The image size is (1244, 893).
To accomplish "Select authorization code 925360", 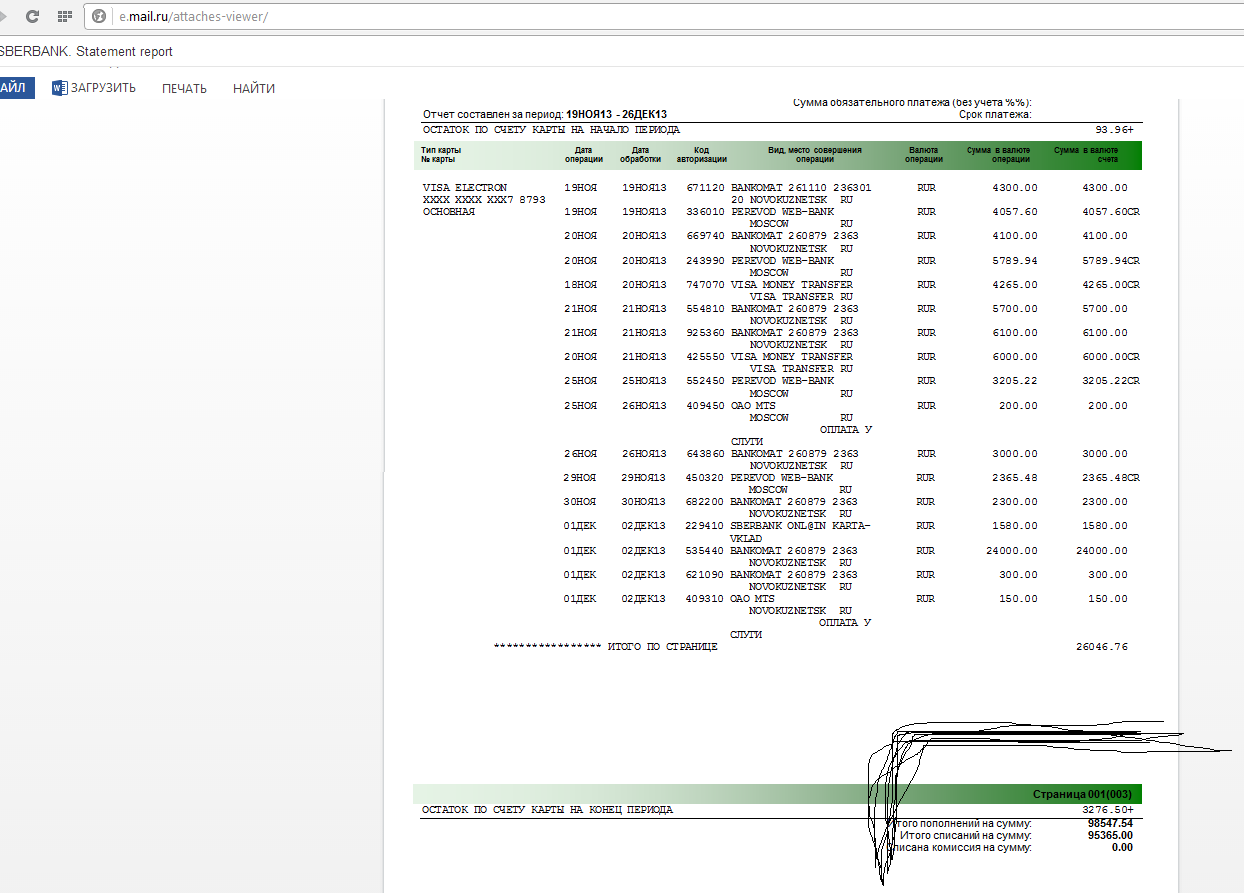I will click(705, 333).
